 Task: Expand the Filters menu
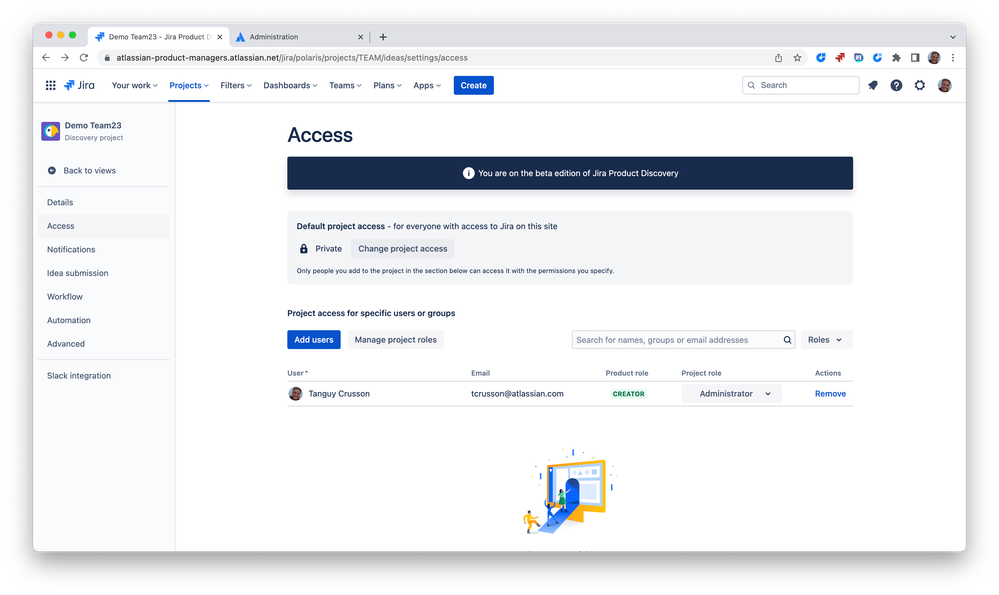click(x=236, y=85)
